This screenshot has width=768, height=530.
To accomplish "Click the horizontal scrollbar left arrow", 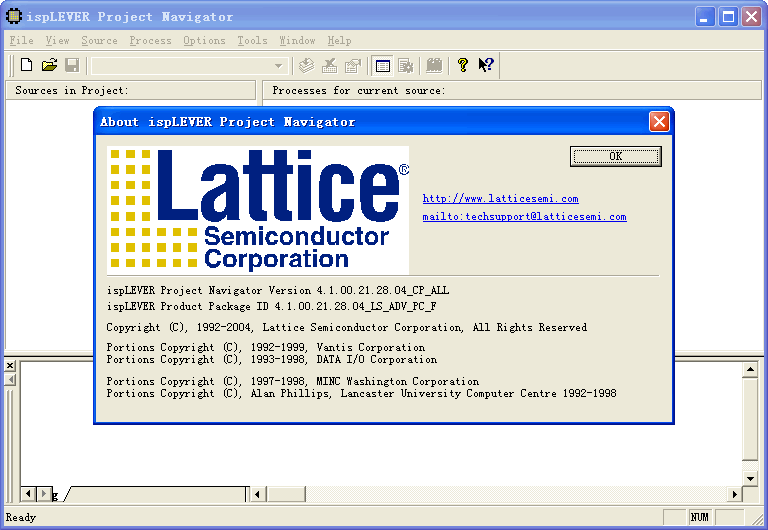I will pyautogui.click(x=258, y=494).
